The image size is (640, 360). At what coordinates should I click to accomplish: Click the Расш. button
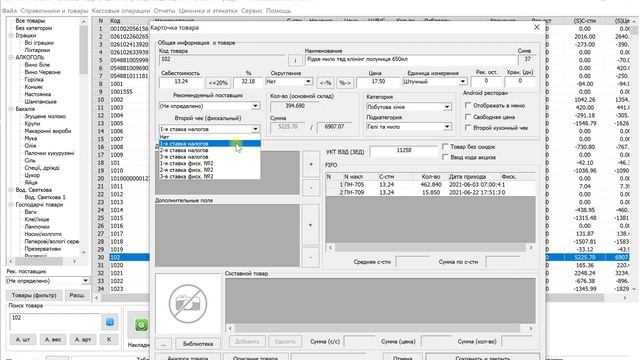[x=77, y=295]
